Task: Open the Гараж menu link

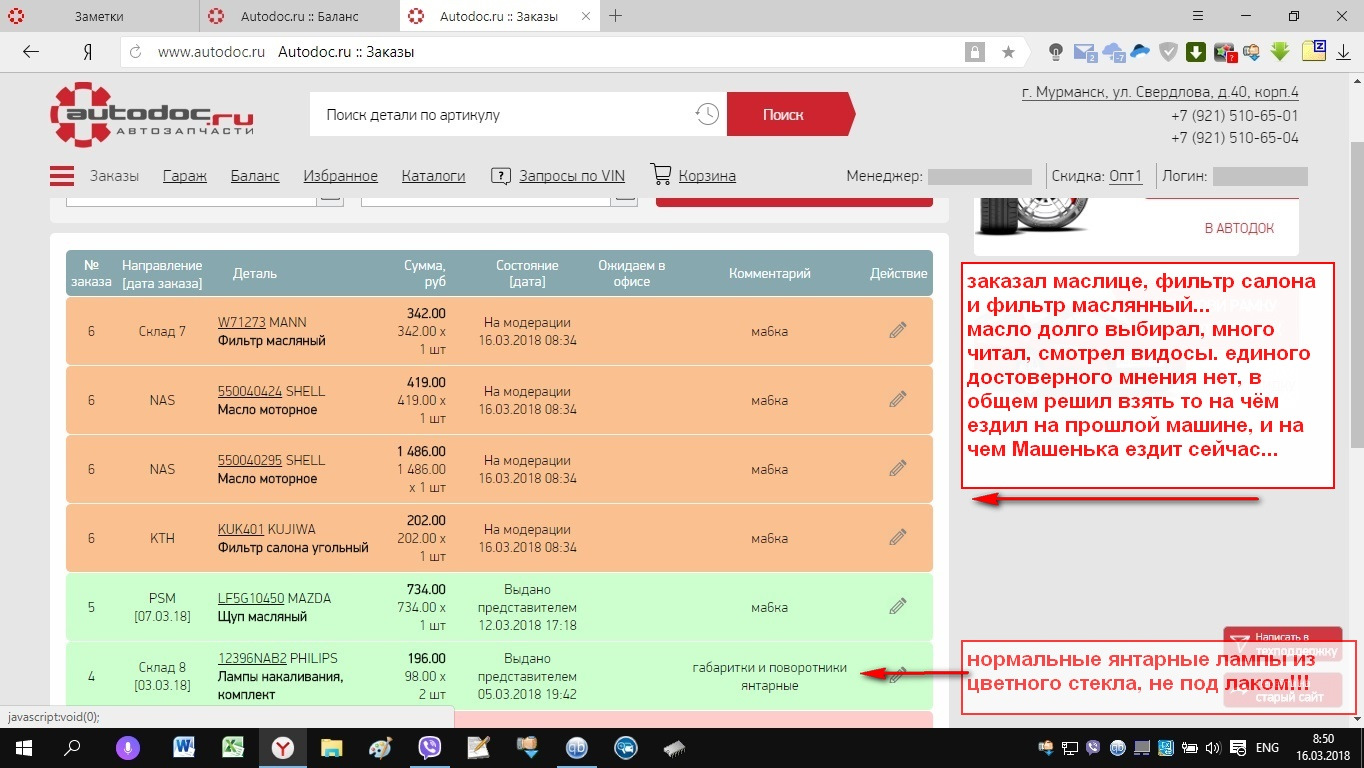Action: point(185,176)
